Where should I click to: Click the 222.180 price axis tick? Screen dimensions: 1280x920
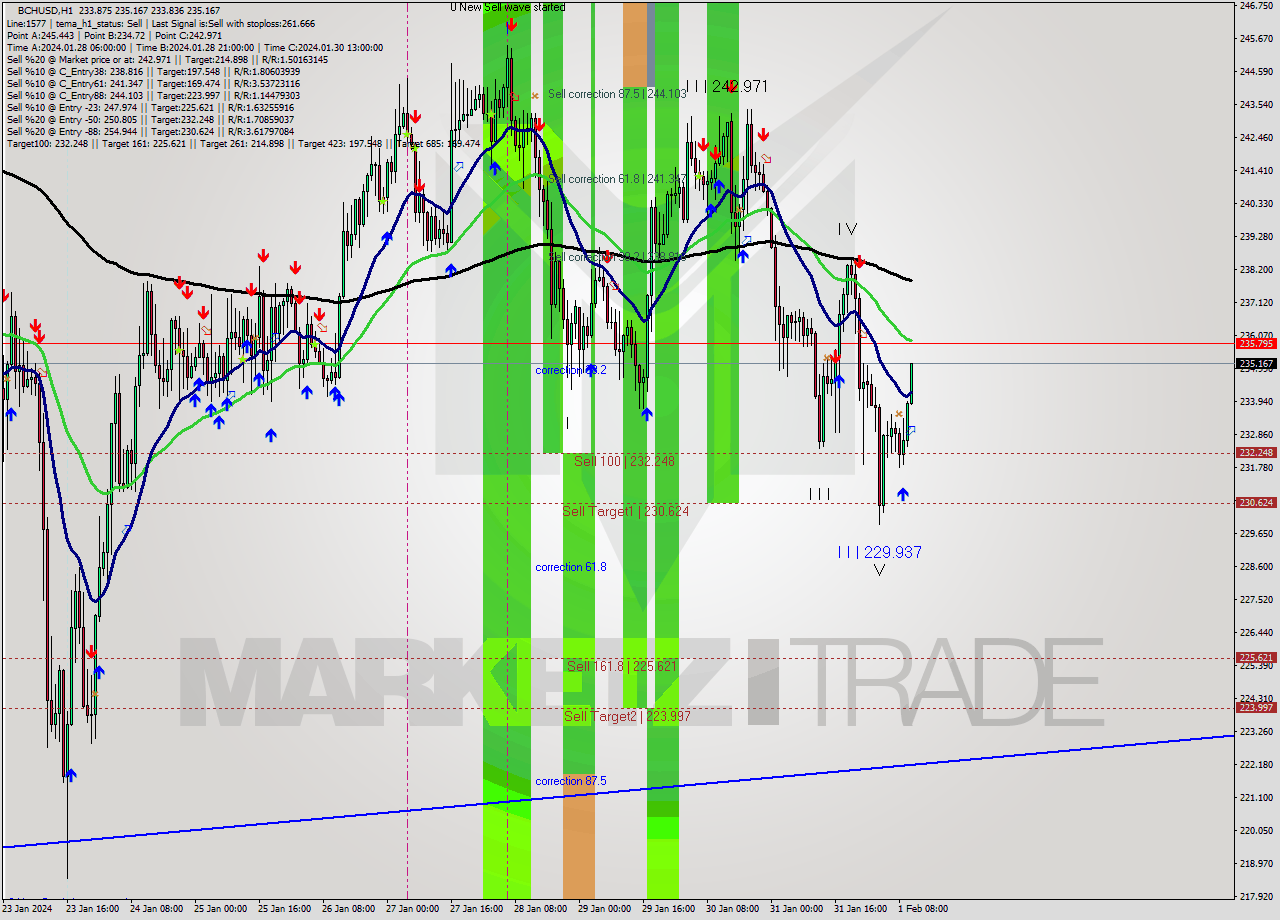pos(1256,764)
